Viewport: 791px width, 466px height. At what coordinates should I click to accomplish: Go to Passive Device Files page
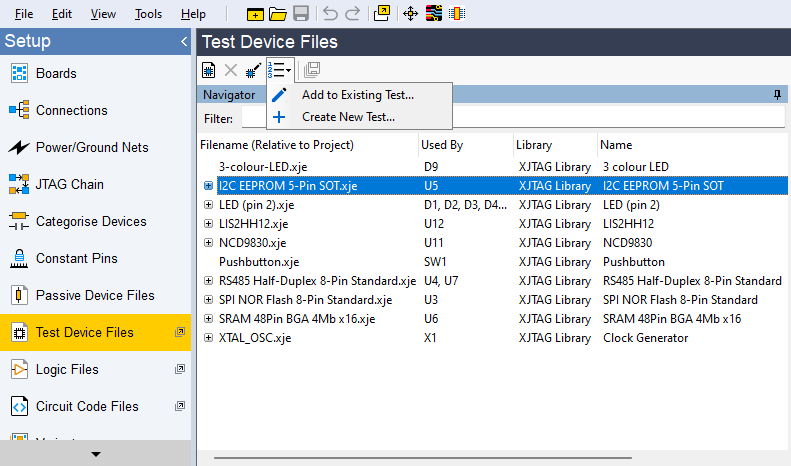(x=95, y=295)
